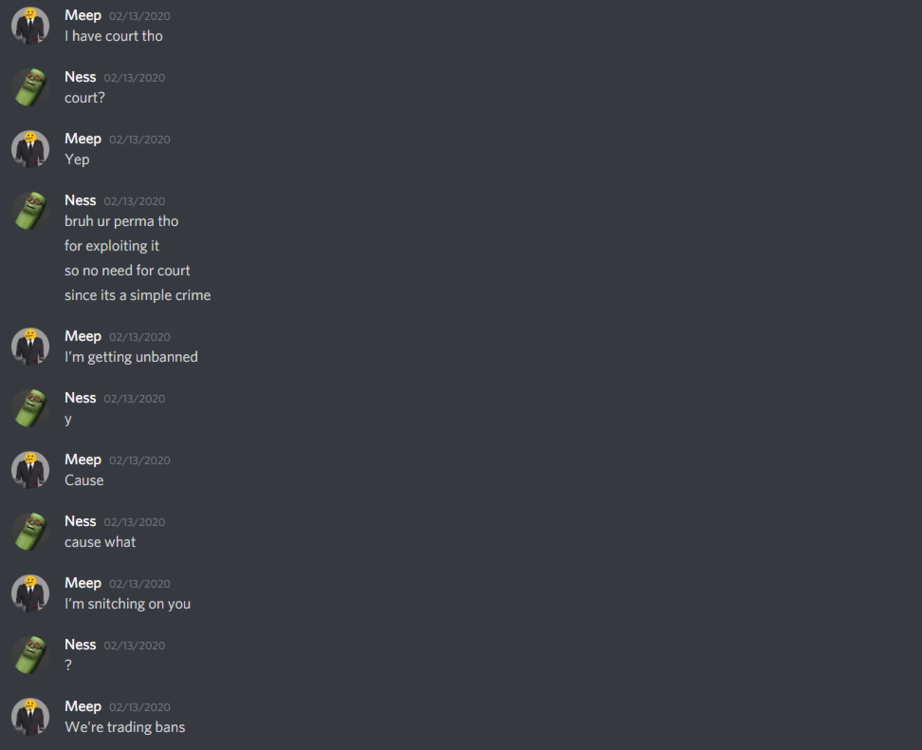
Task: Click Ness's avatar next to the "y" message
Action: [x=30, y=408]
